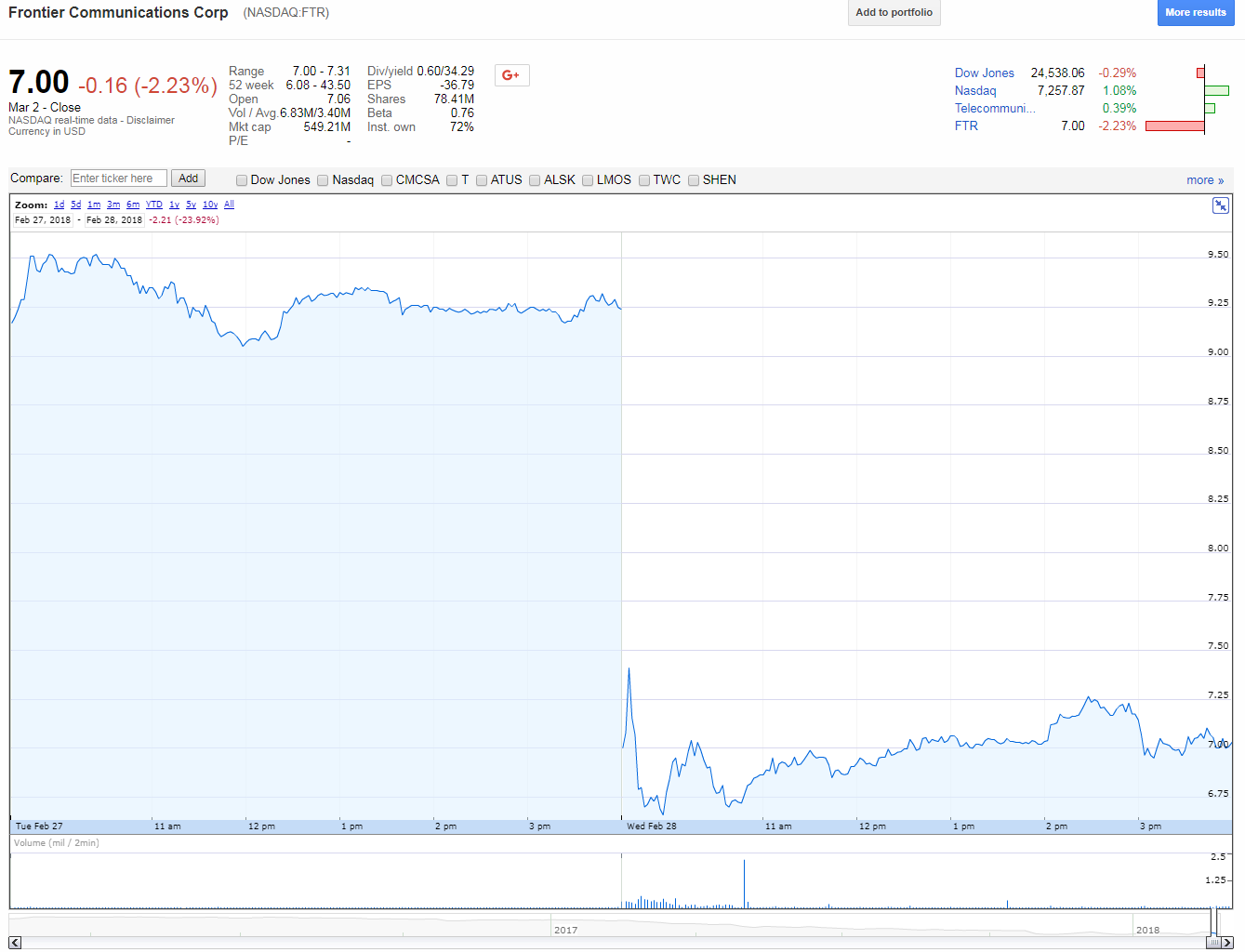Set chart zoom to YTD
The height and width of the screenshot is (952, 1245).
tap(154, 205)
